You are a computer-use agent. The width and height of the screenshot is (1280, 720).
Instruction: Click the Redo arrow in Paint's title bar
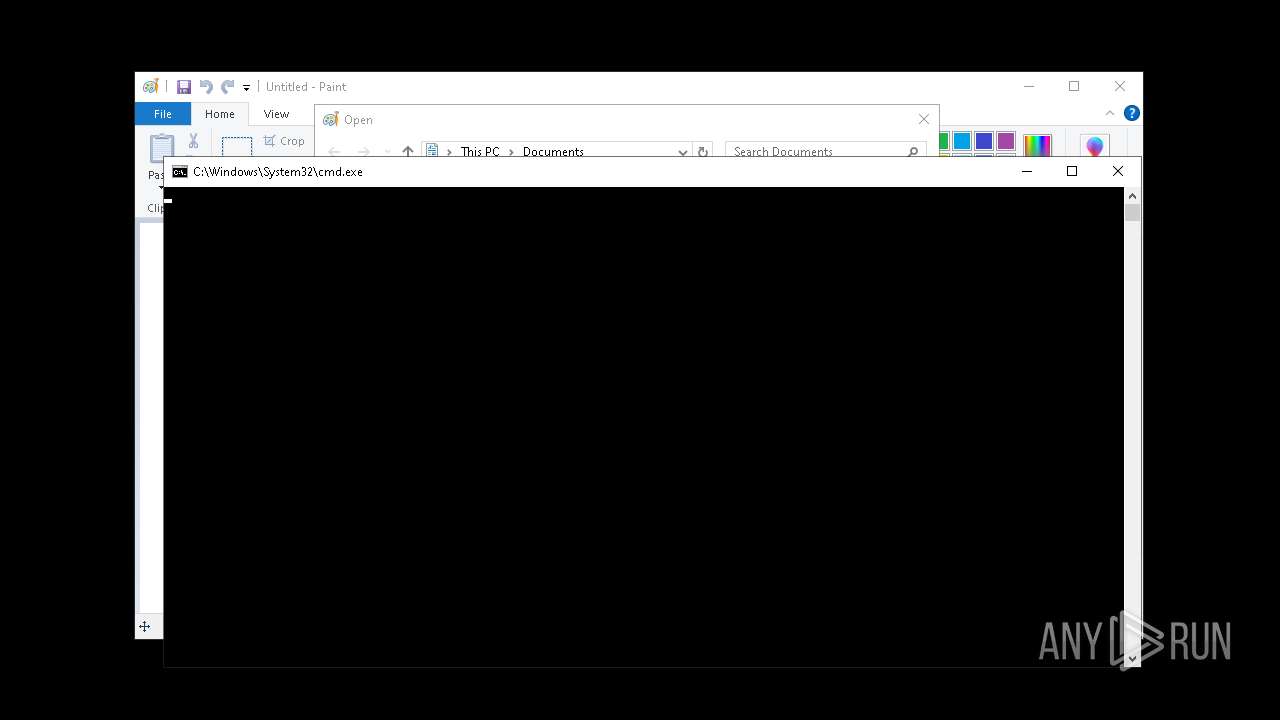pos(228,87)
